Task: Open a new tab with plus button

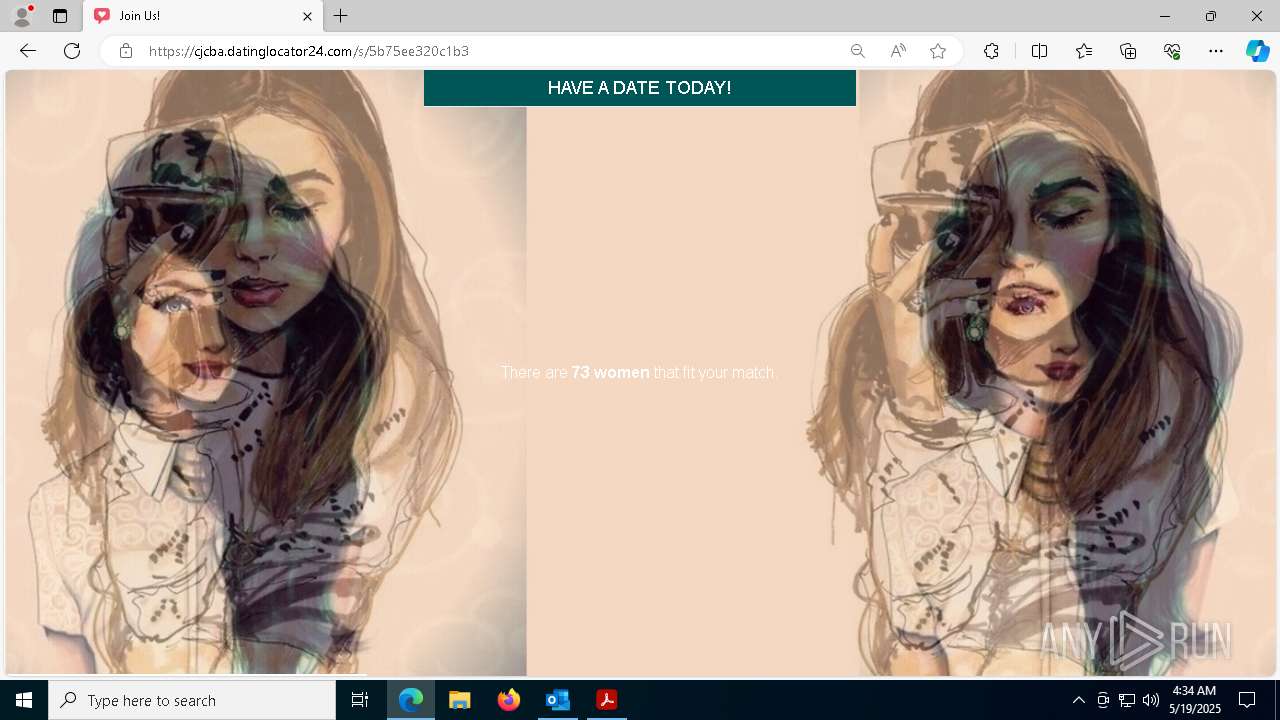Action: click(x=341, y=16)
